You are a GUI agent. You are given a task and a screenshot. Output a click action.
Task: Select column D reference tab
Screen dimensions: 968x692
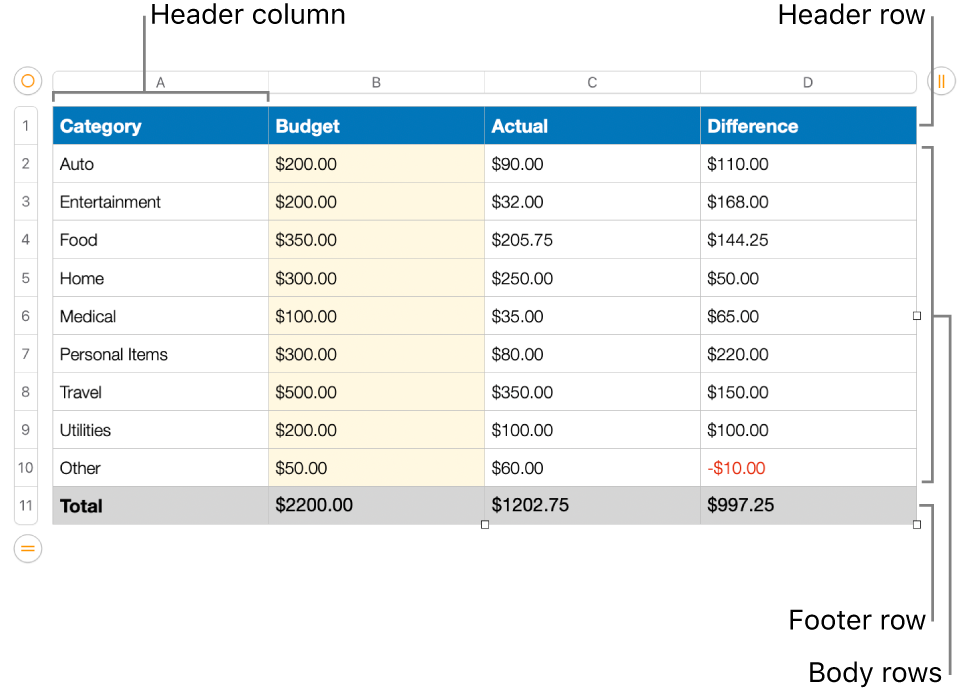[808, 82]
